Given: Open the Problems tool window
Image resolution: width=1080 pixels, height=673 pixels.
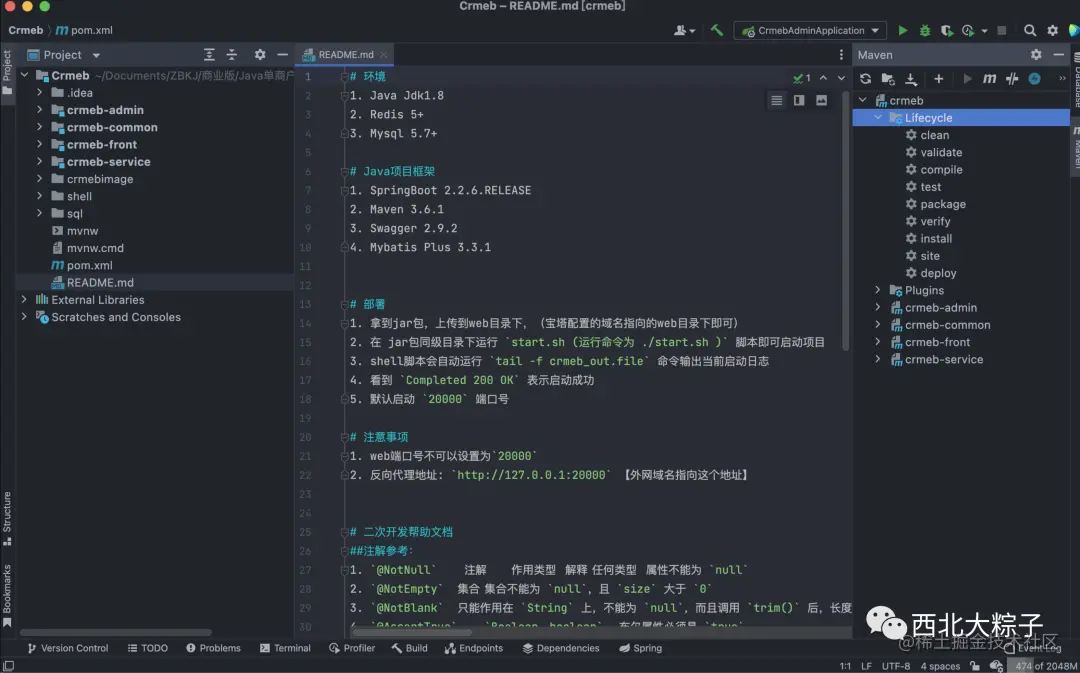Looking at the screenshot, I should coord(214,648).
